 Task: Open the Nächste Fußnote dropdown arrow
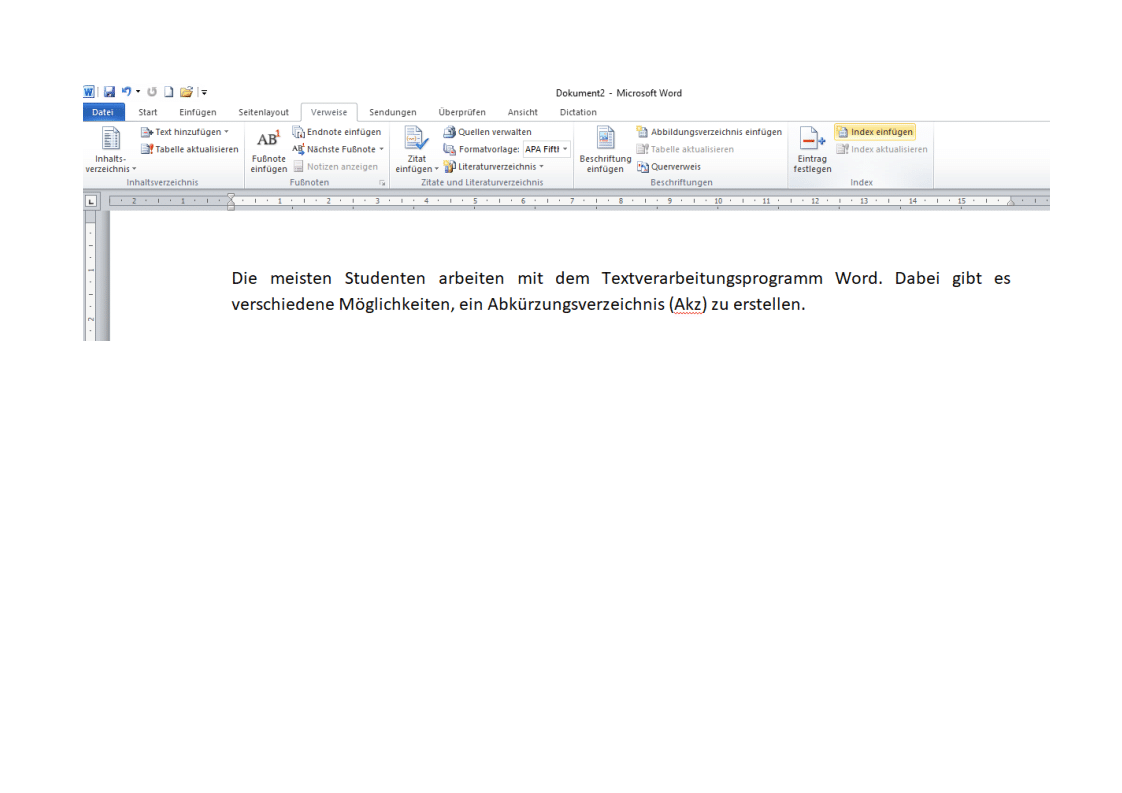pos(381,150)
